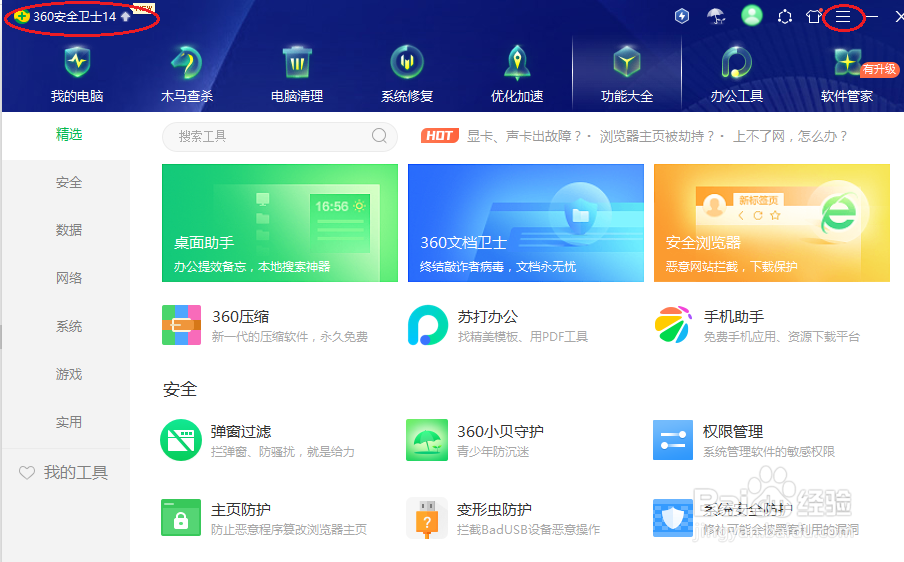Select the 游戏 sidebar category
The width and height of the screenshot is (904, 562).
tap(69, 375)
